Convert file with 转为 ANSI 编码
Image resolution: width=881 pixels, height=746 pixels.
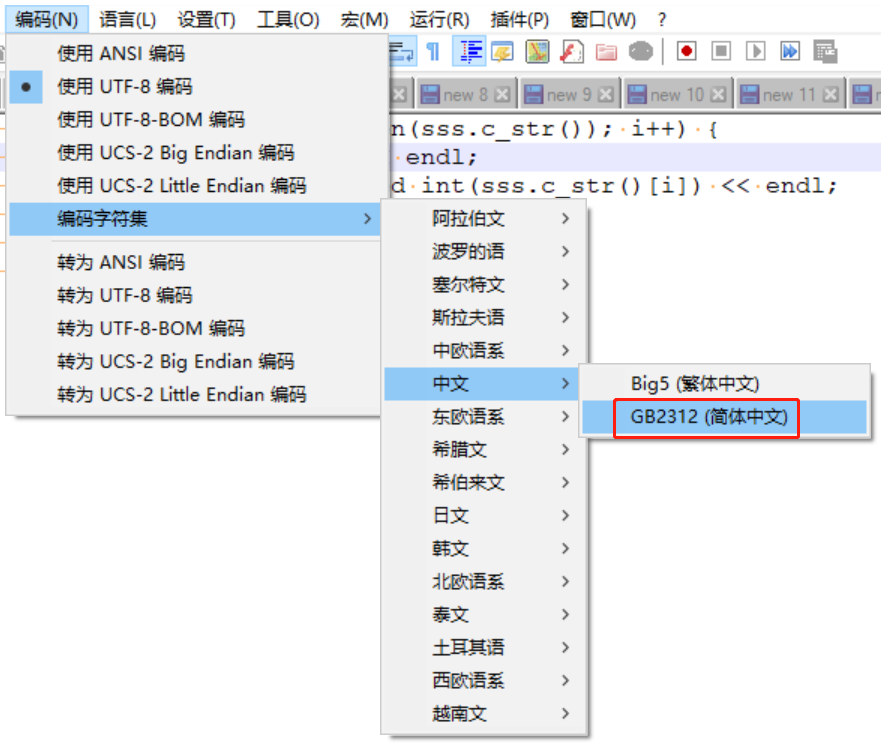click(x=195, y=262)
